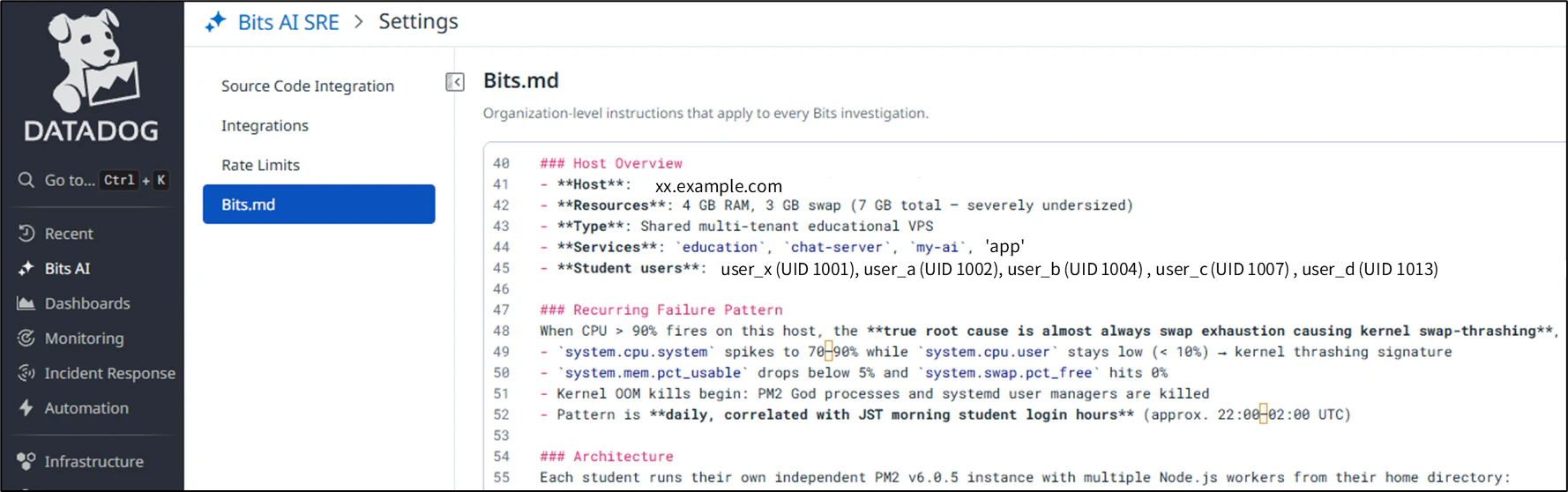Select Source Code Integration settings tab
This screenshot has height=492, width=1568.
tap(308, 86)
